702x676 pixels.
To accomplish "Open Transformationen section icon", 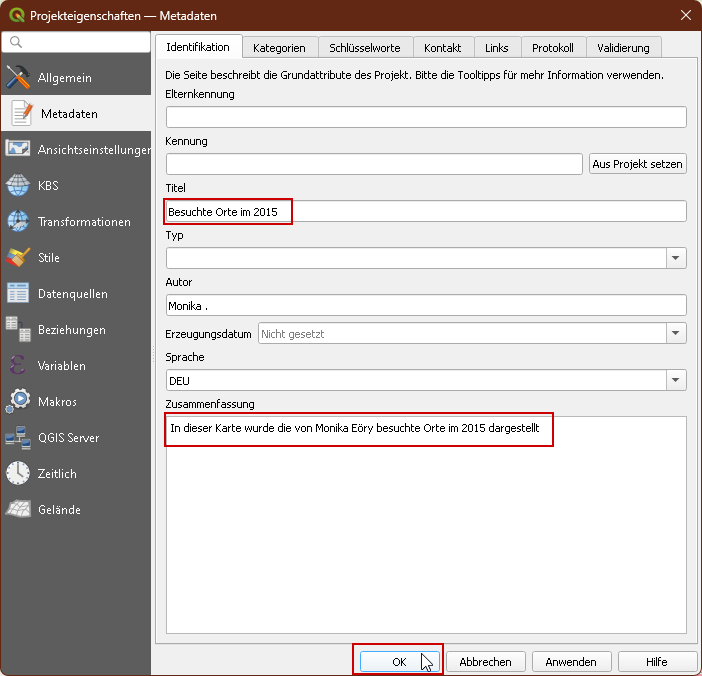I will (18, 221).
